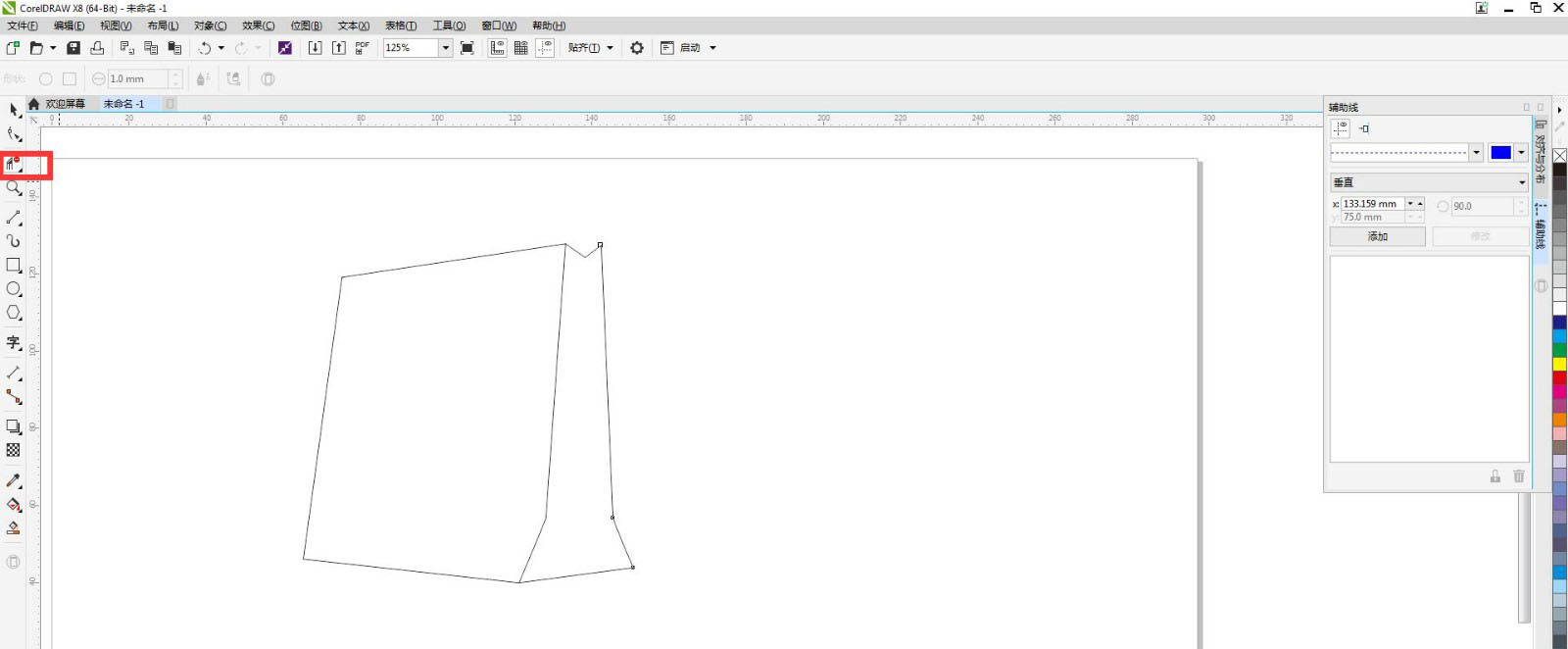This screenshot has height=649, width=1568.
Task: Select the Text tool
Action: (x=14, y=342)
